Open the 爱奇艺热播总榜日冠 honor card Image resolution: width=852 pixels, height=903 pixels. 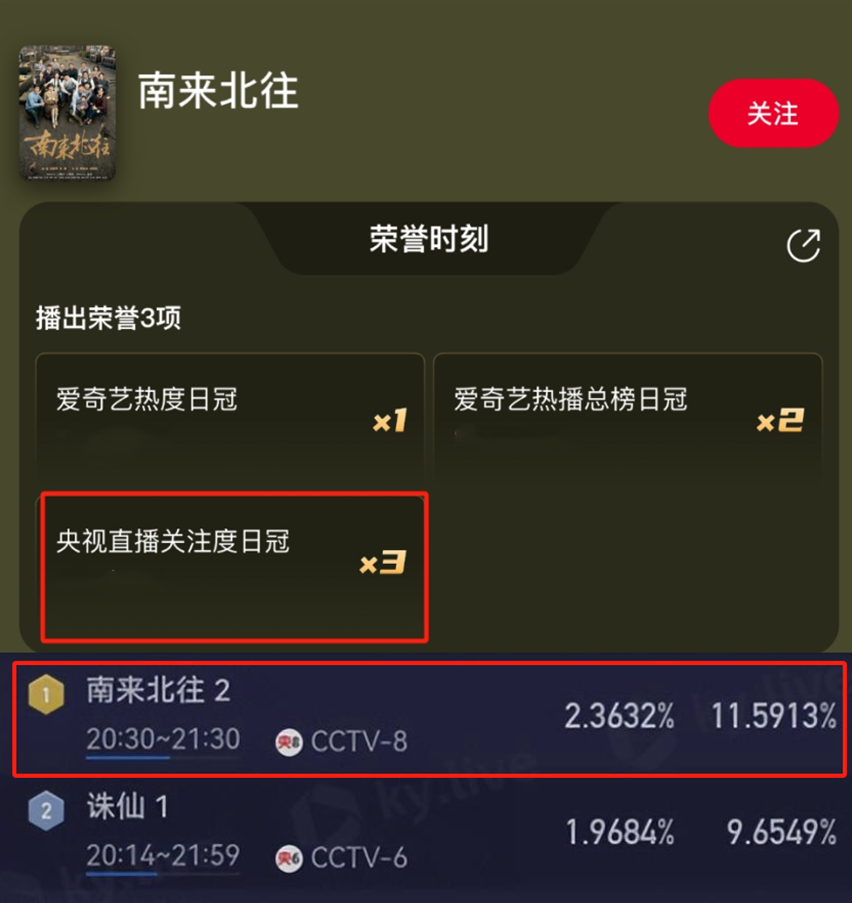tap(628, 418)
